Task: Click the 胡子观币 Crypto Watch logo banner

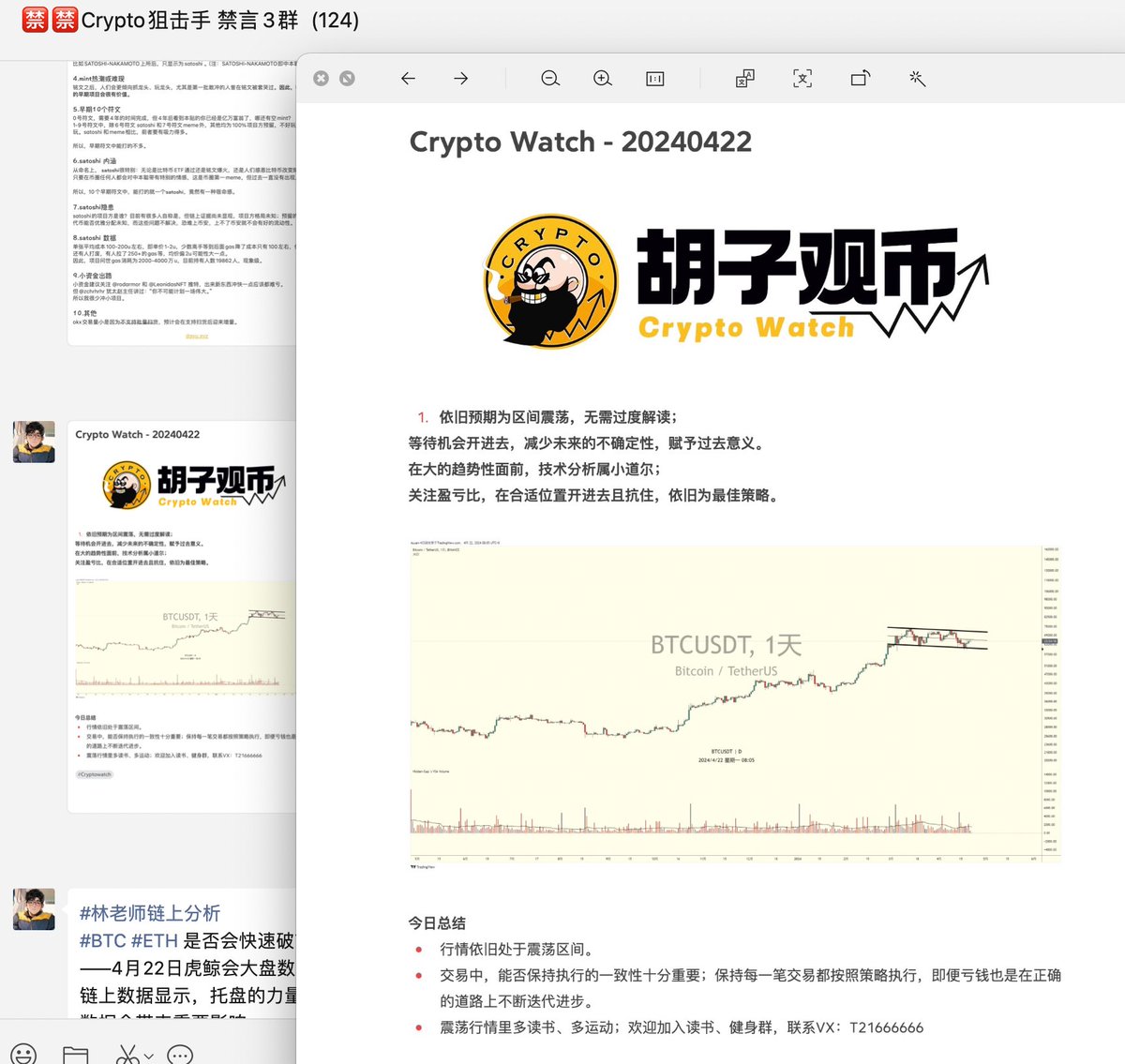Action: click(x=736, y=281)
